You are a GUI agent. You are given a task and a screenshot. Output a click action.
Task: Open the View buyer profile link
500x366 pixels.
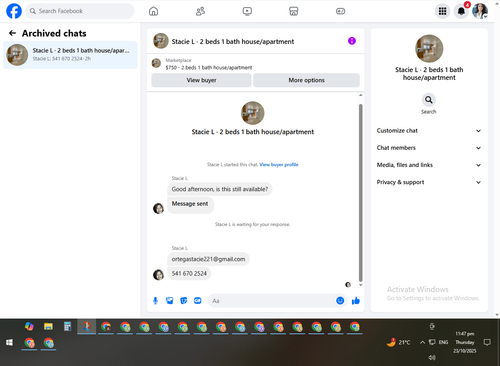[279, 164]
